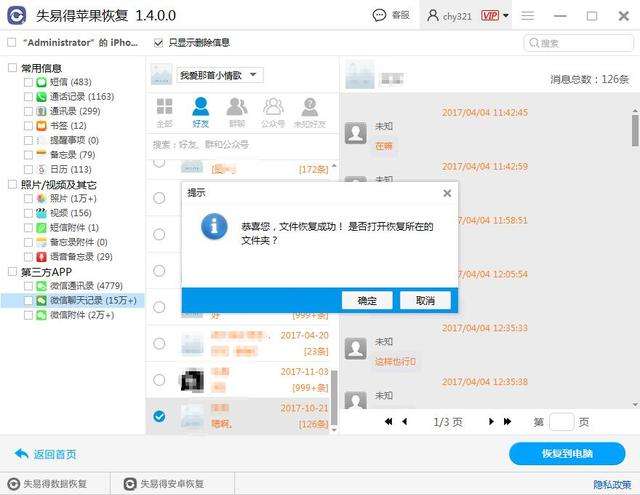Click the VIP badge
The height and width of the screenshot is (495, 640).
pos(489,16)
